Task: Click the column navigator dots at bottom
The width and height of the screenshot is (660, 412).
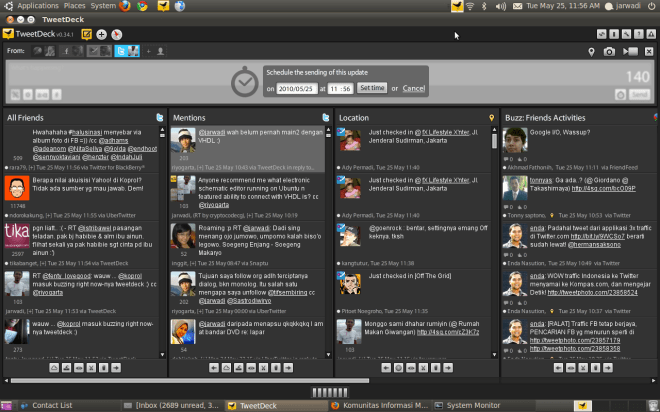Action: 330,392
